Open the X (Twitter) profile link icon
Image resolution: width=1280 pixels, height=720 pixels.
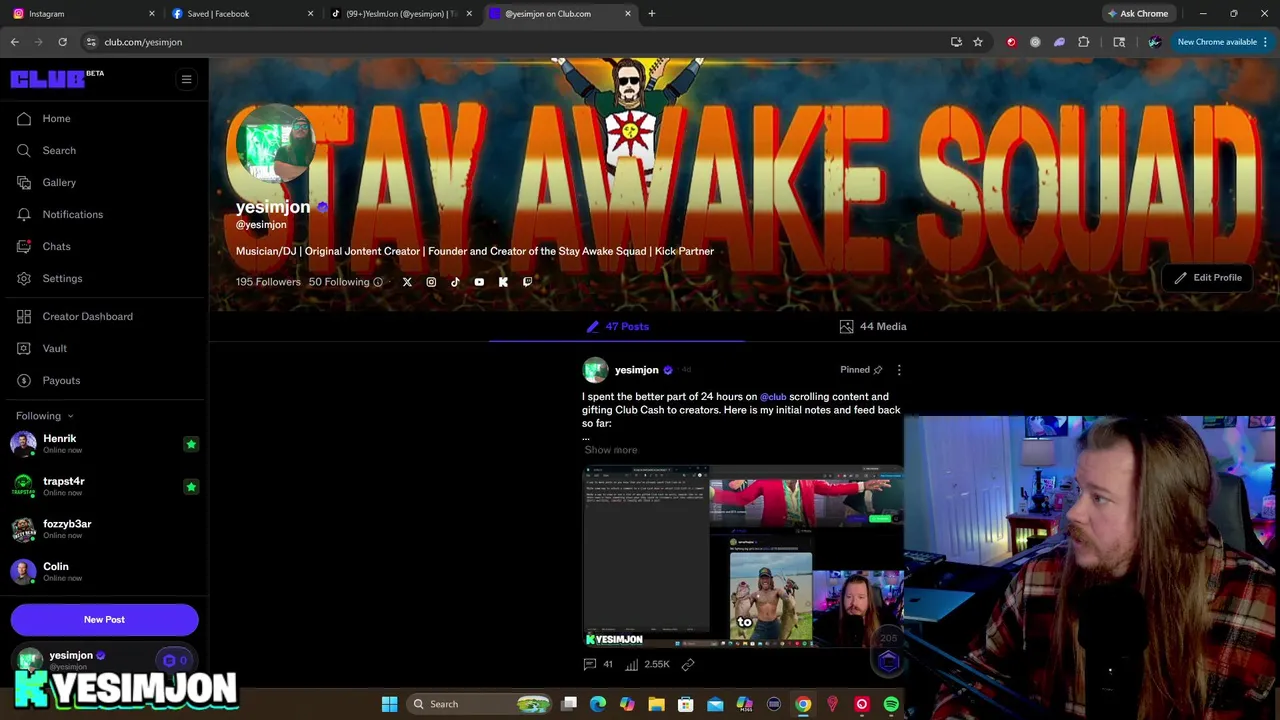pos(407,282)
